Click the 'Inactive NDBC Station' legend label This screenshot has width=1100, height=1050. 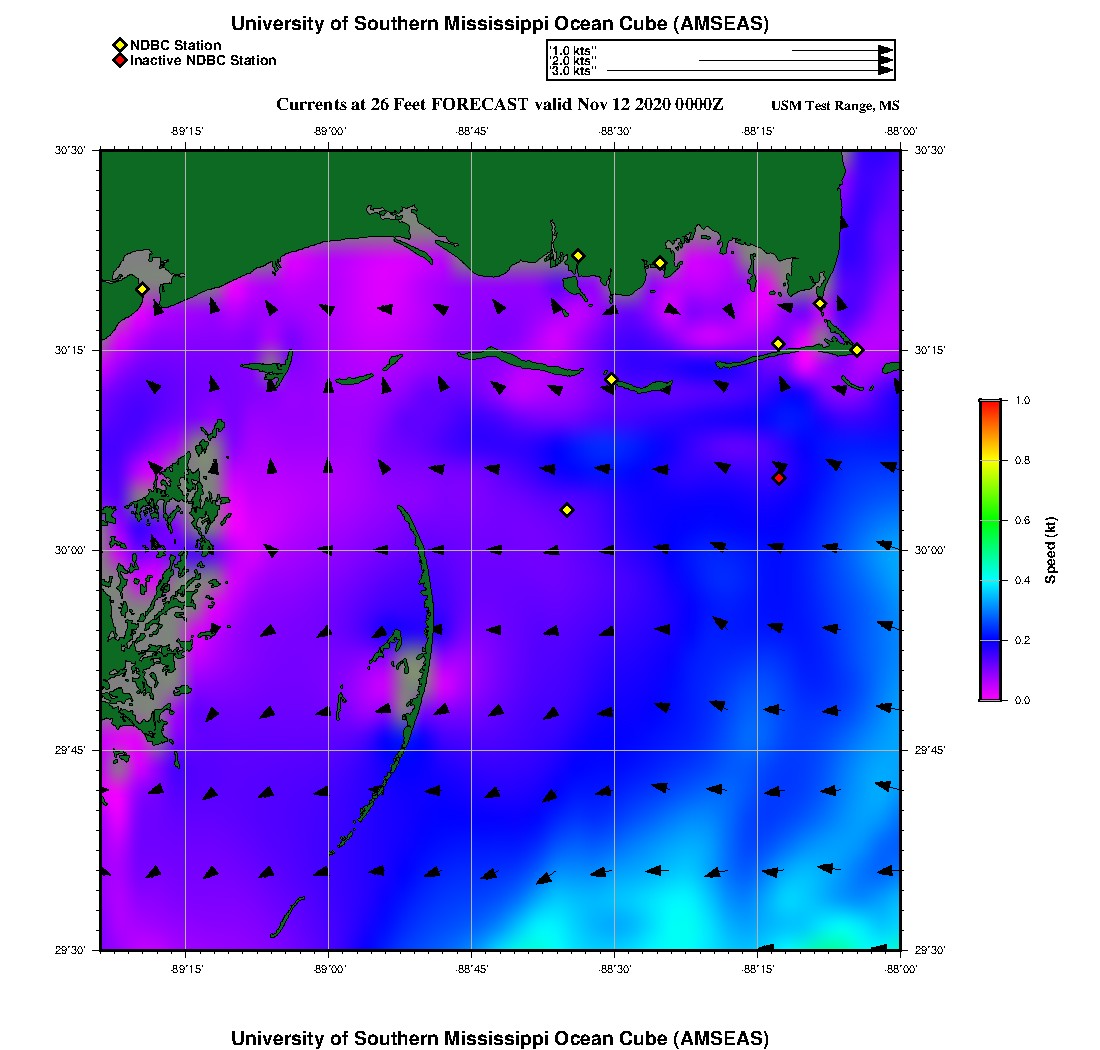click(203, 60)
